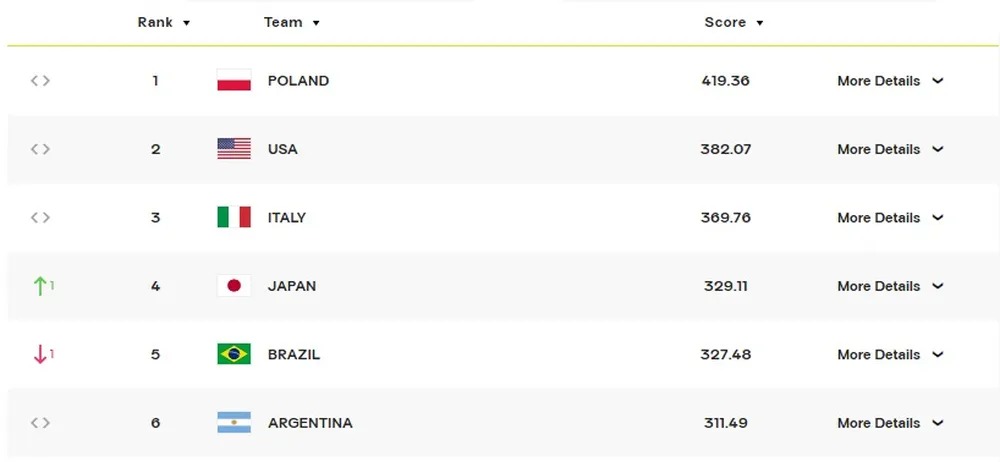Sort table by Team column
Image resolution: width=1000 pixels, height=462 pixels.
(x=292, y=22)
